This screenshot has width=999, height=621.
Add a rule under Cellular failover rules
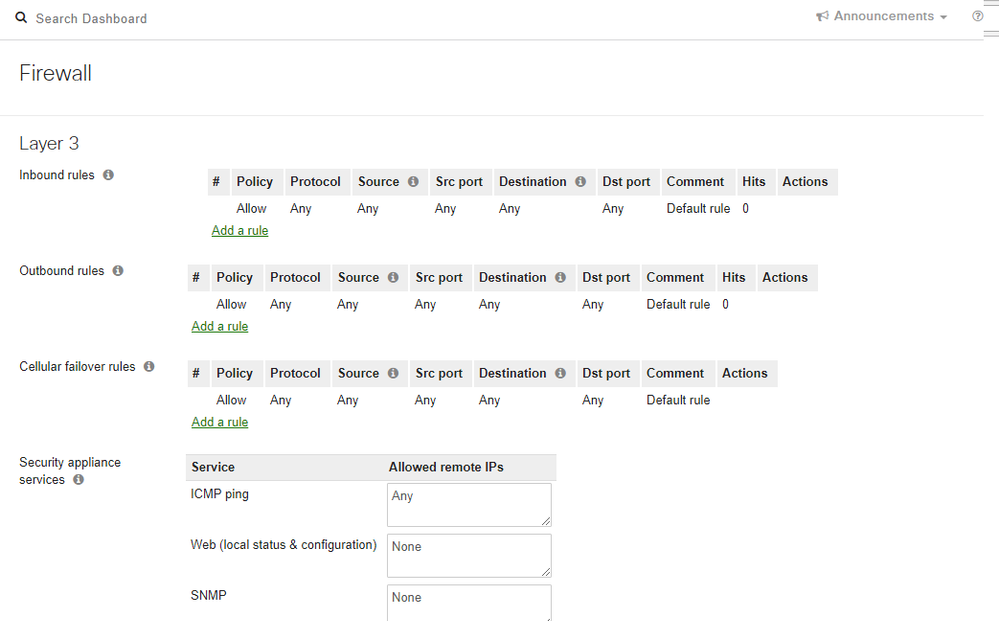tap(220, 423)
